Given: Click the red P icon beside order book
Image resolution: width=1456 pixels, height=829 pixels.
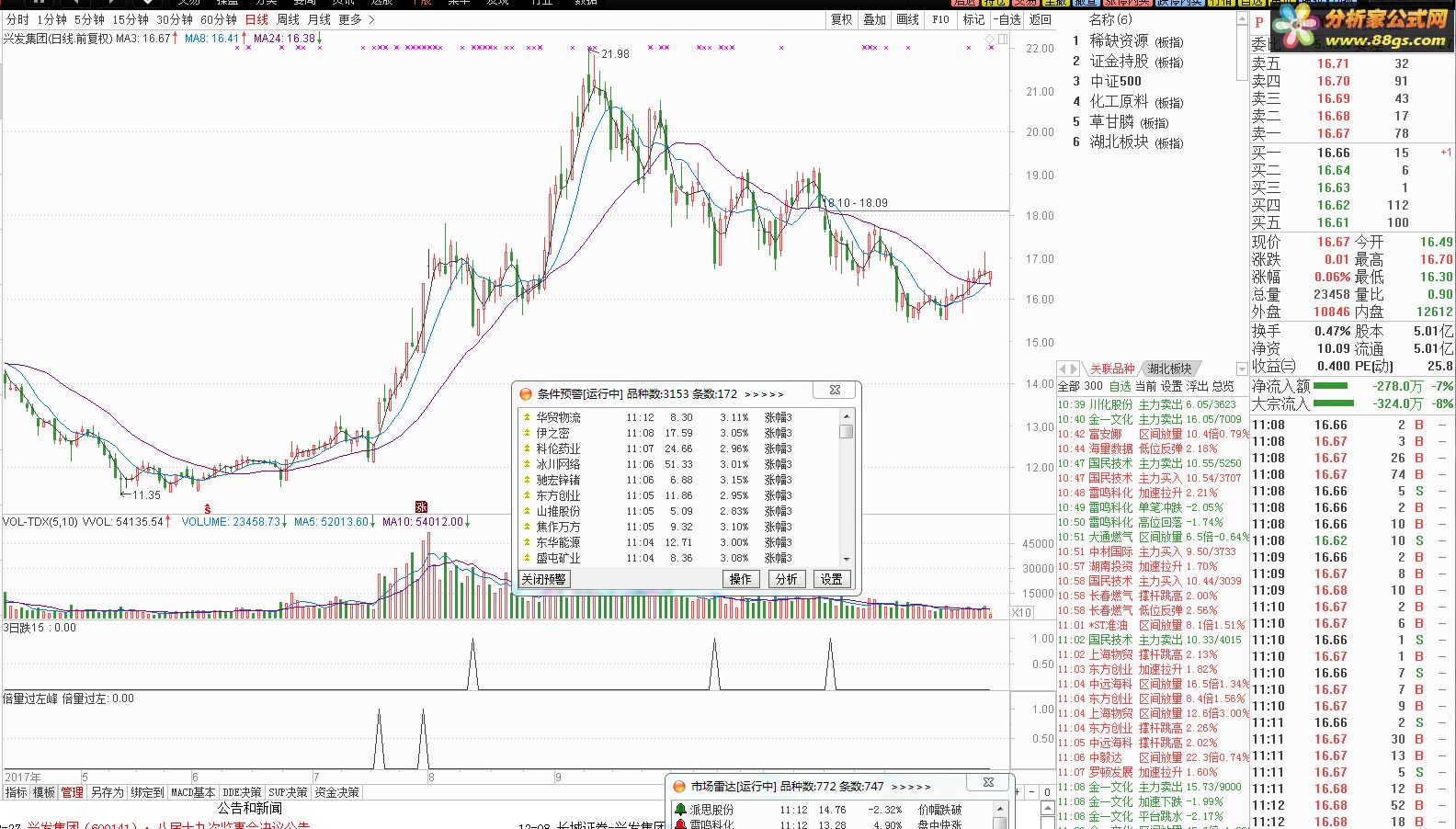Looking at the screenshot, I should 1259,22.
